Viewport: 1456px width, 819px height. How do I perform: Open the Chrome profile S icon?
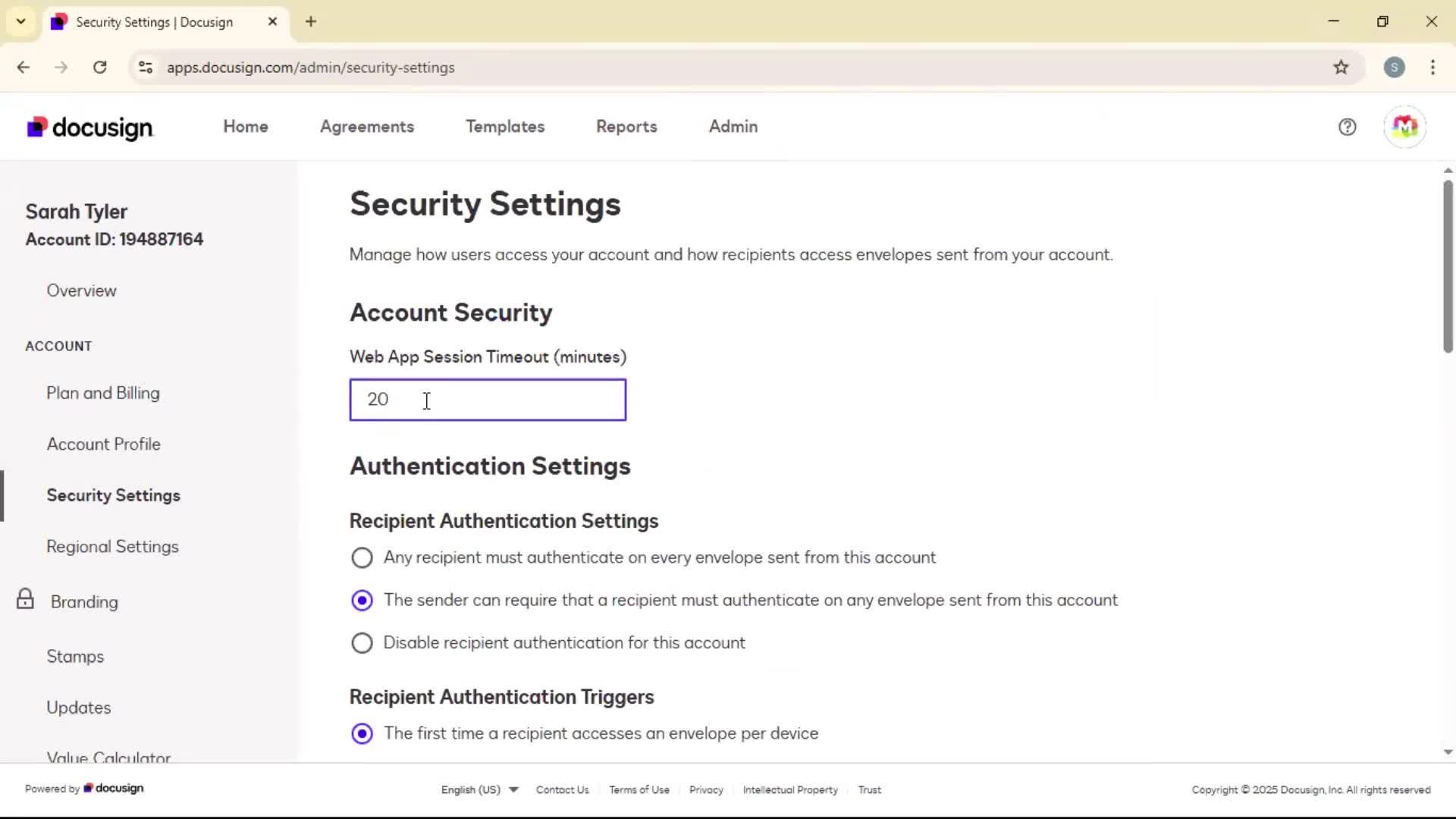1394,67
